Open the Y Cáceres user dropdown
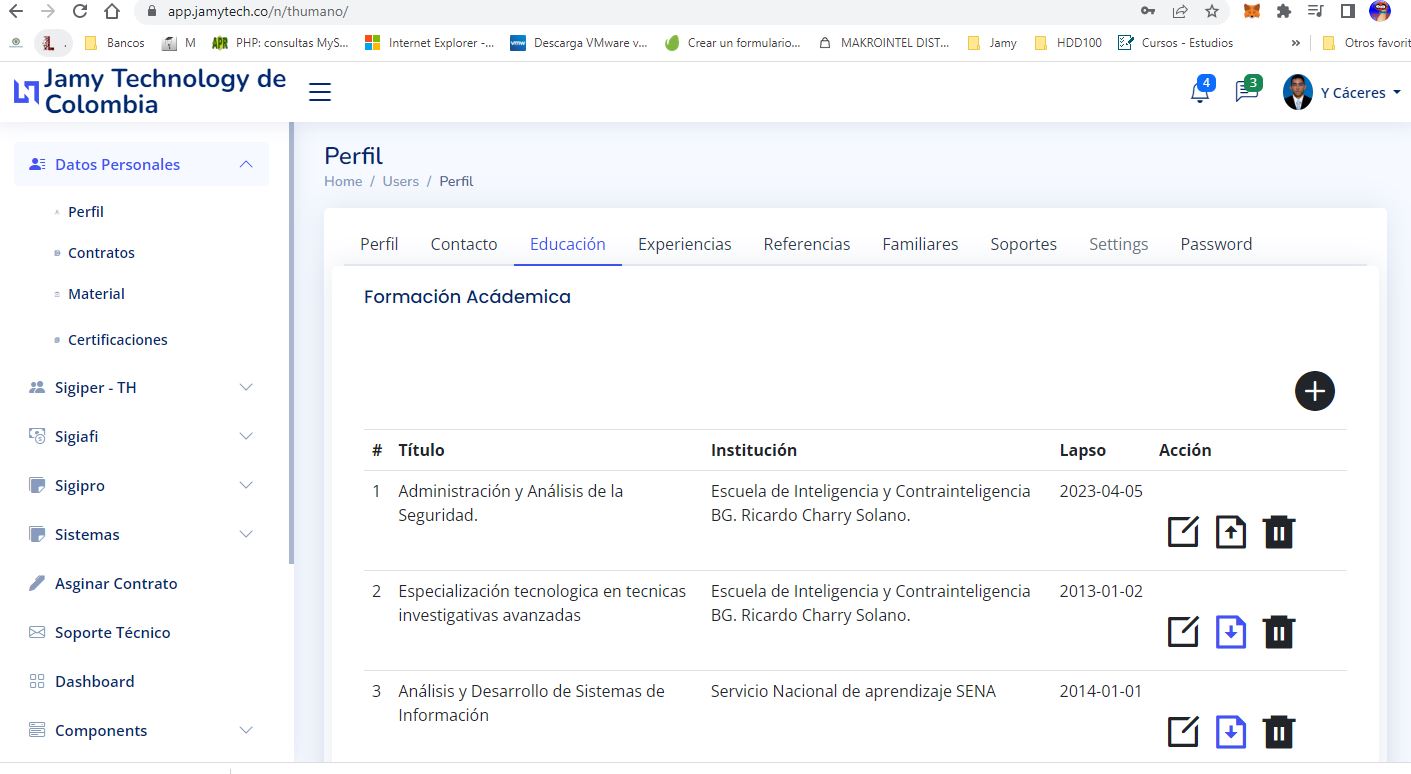1411x774 pixels. pos(1342,93)
